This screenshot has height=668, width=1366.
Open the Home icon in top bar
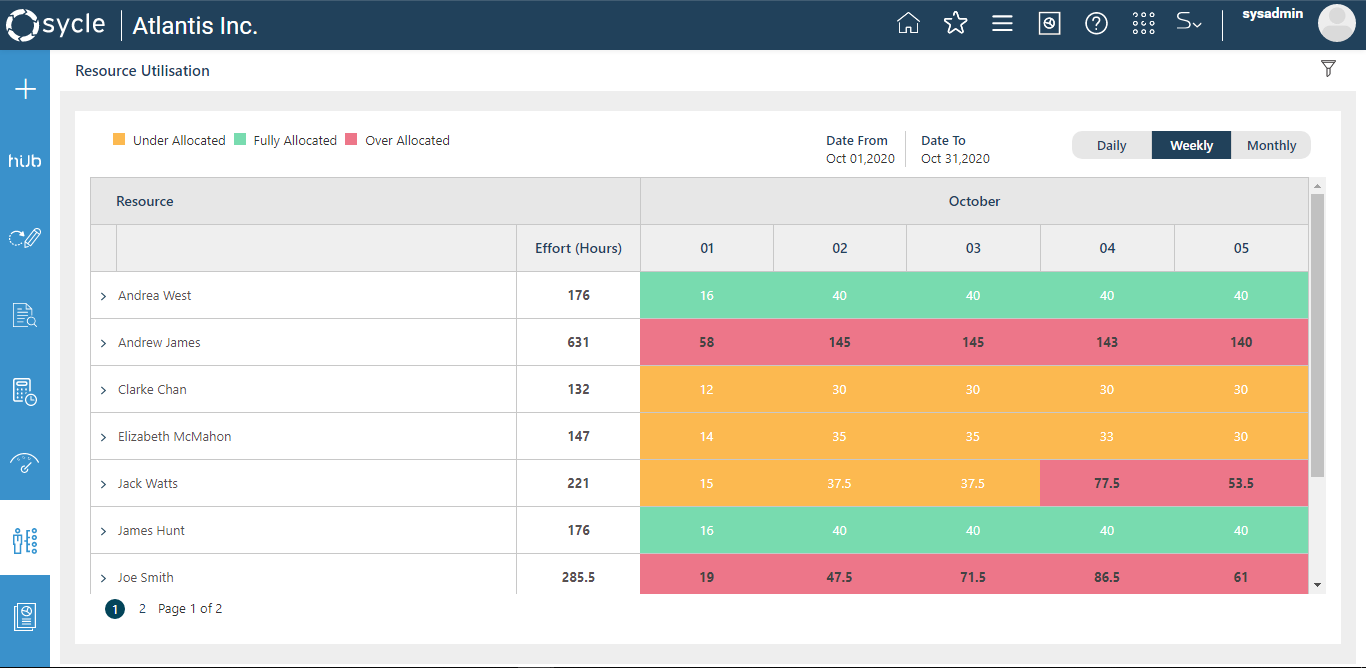[908, 23]
